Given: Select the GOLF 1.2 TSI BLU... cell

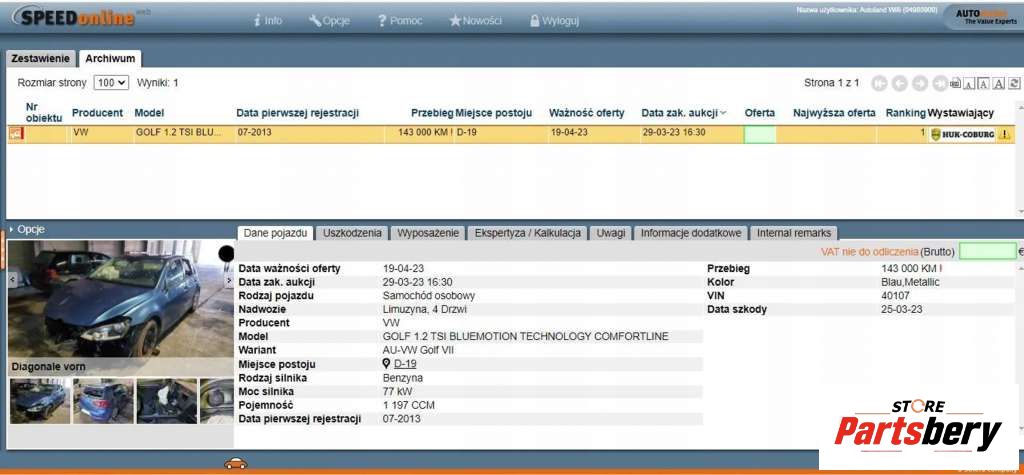Looking at the screenshot, I should [x=178, y=133].
